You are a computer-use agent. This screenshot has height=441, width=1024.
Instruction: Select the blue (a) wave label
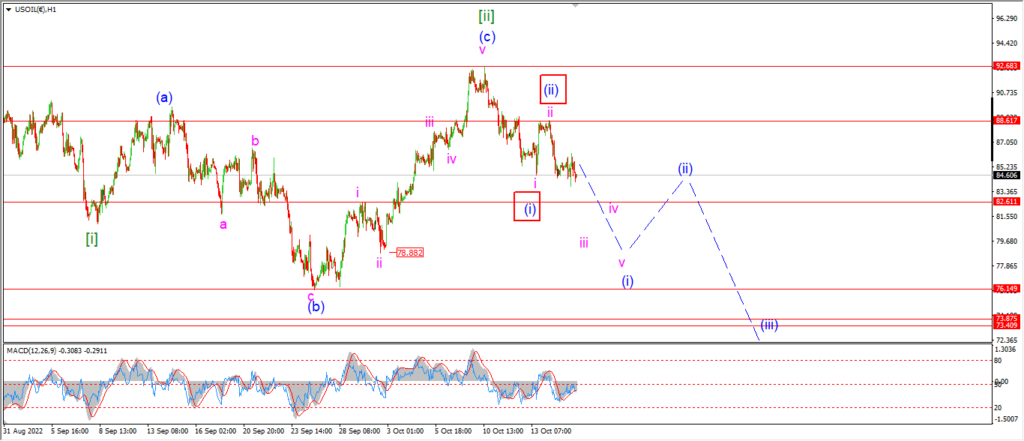165,98
